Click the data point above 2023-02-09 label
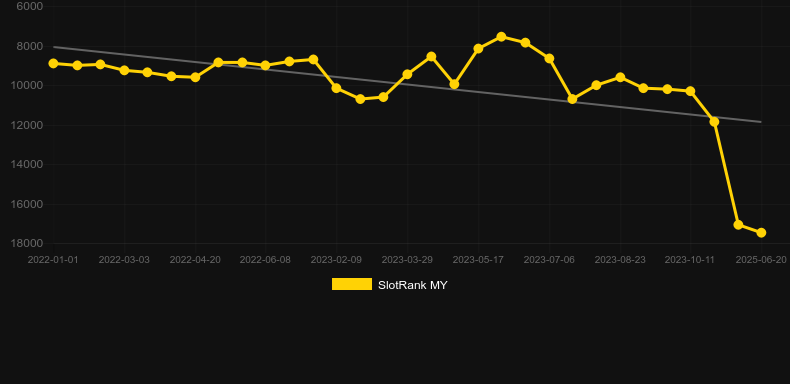Screen dimensions: 790x384 coord(337,88)
